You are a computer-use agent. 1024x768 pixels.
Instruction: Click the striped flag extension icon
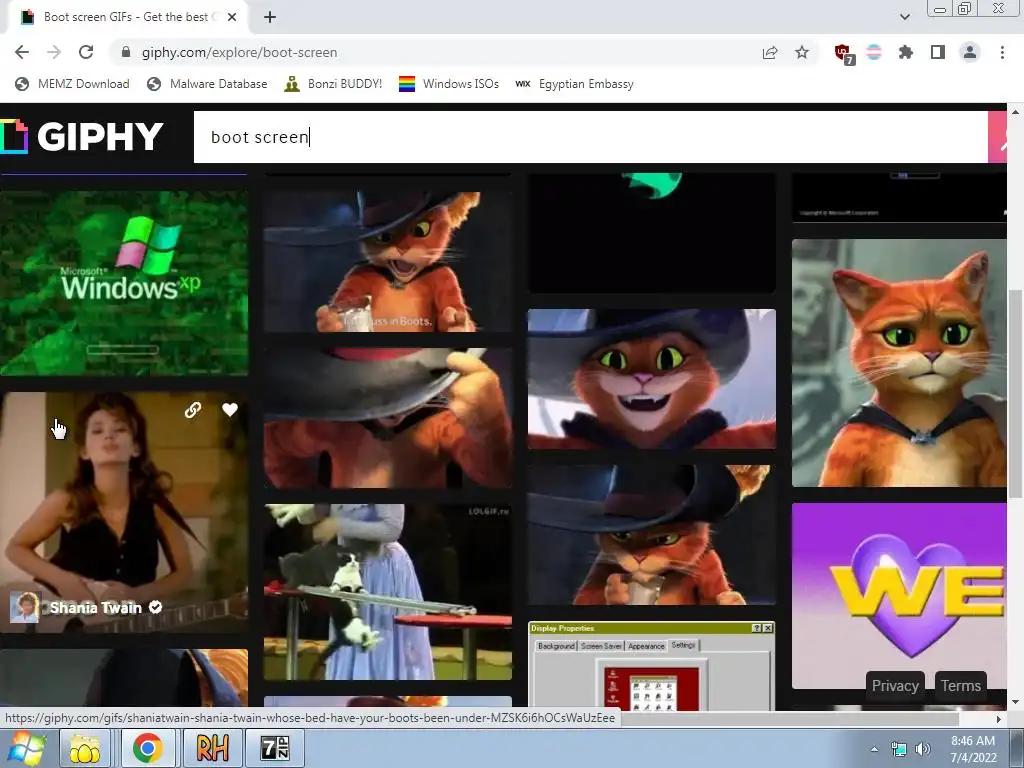874,52
